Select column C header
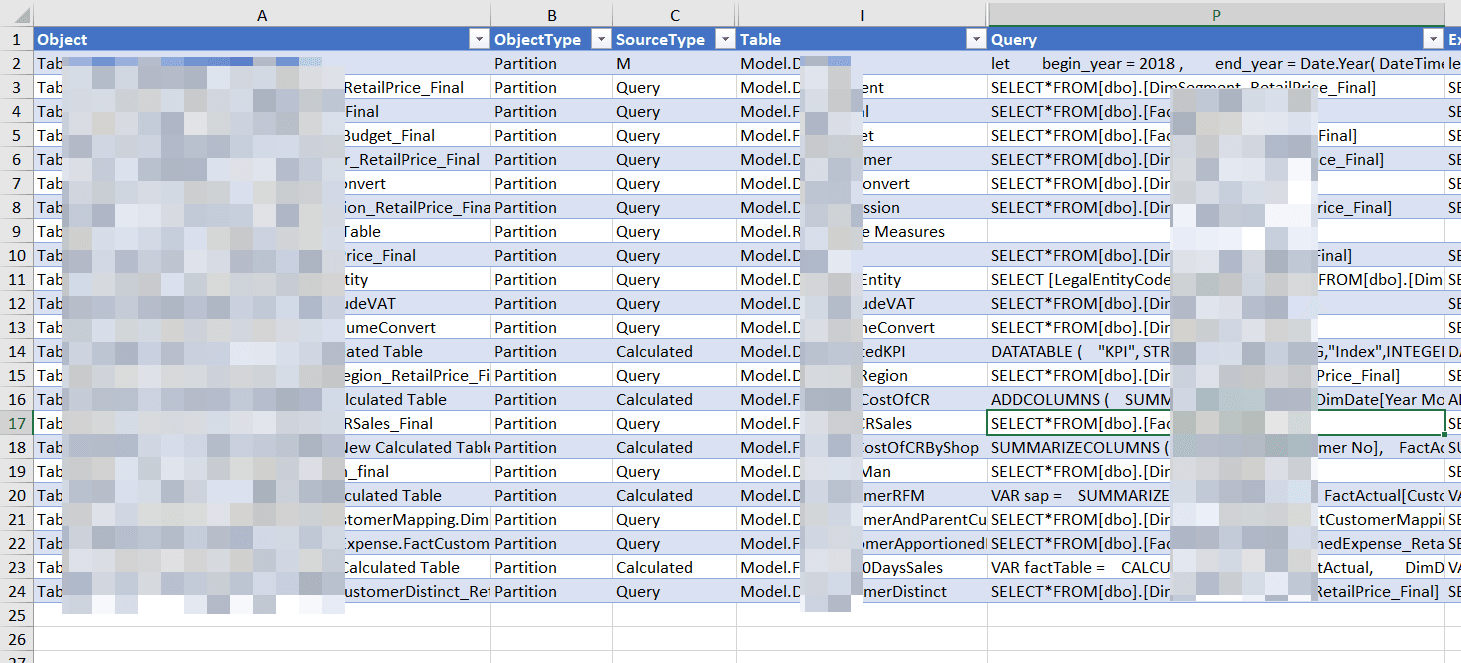This screenshot has width=1461, height=663. click(675, 15)
